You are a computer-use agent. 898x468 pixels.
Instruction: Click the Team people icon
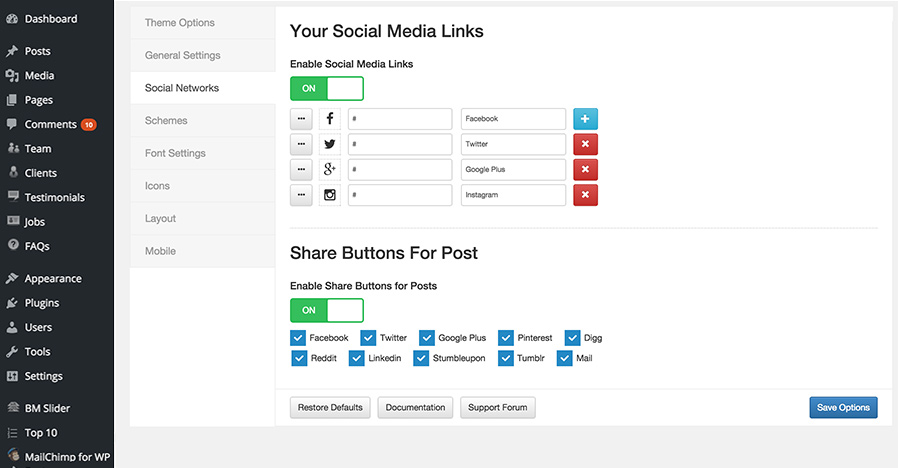coord(13,148)
